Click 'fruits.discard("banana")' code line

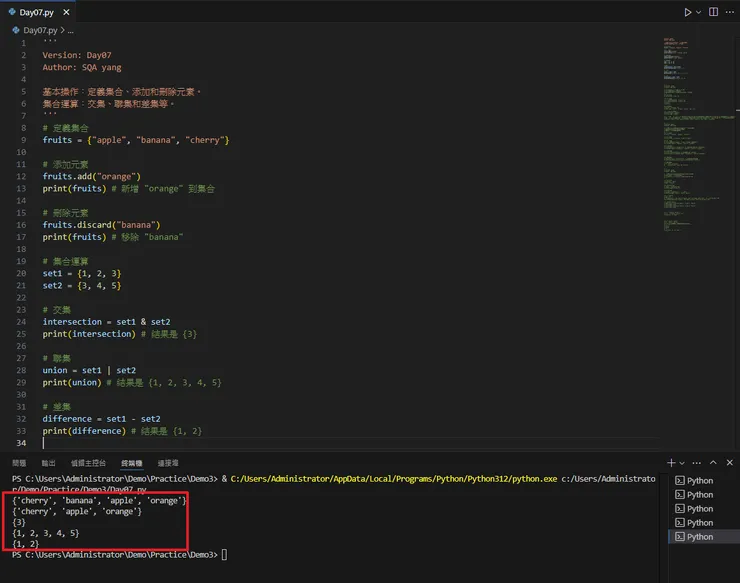[101, 225]
